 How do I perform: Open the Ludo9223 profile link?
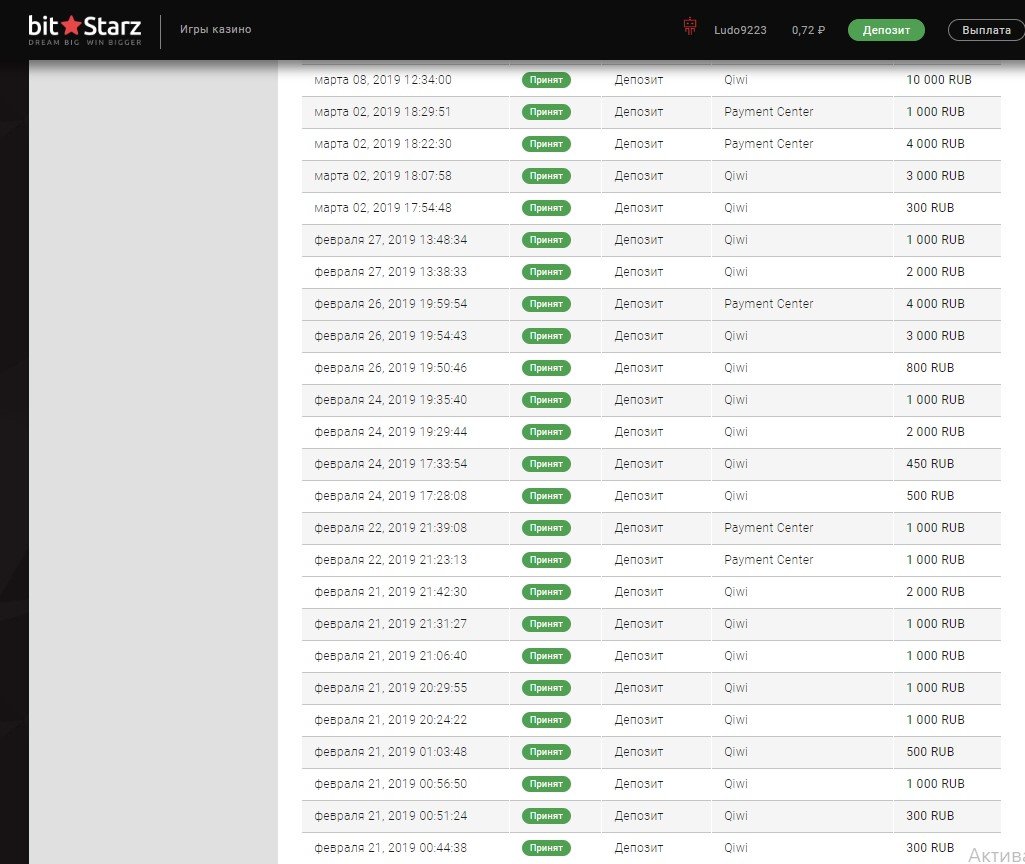(740, 30)
